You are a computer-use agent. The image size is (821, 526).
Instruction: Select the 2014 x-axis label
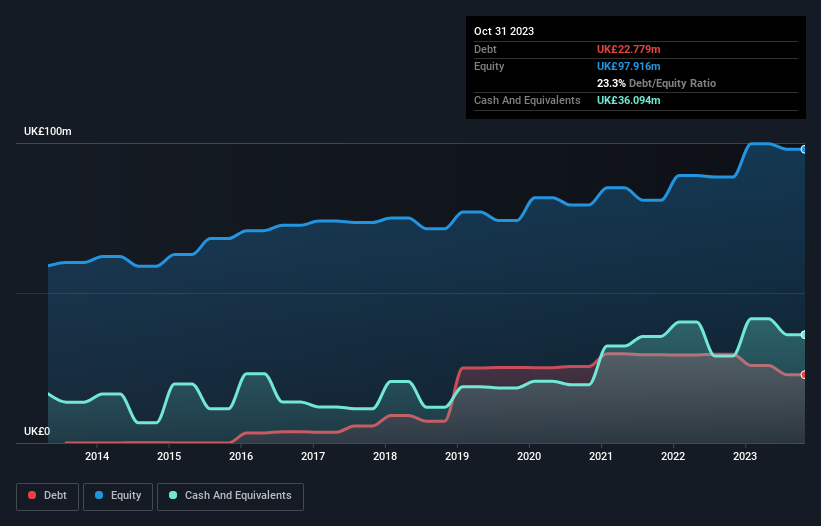click(97, 456)
